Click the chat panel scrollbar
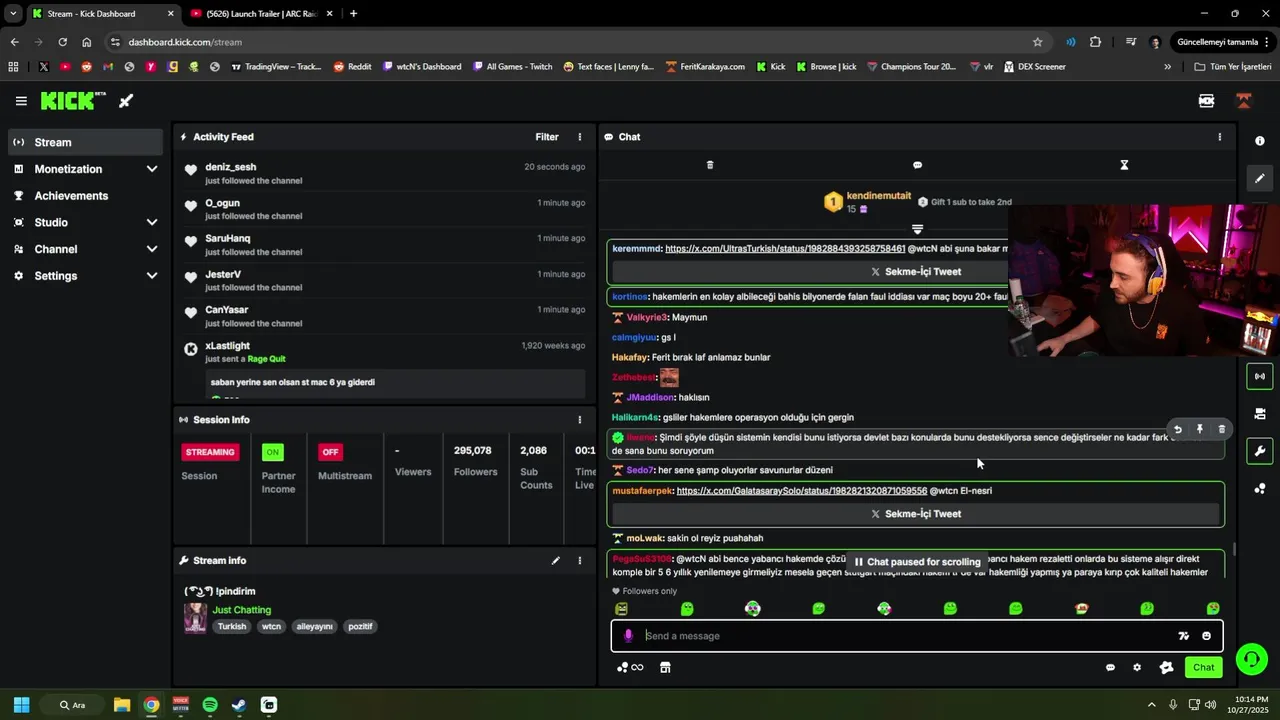This screenshot has width=1280, height=720. pyautogui.click(x=1233, y=549)
